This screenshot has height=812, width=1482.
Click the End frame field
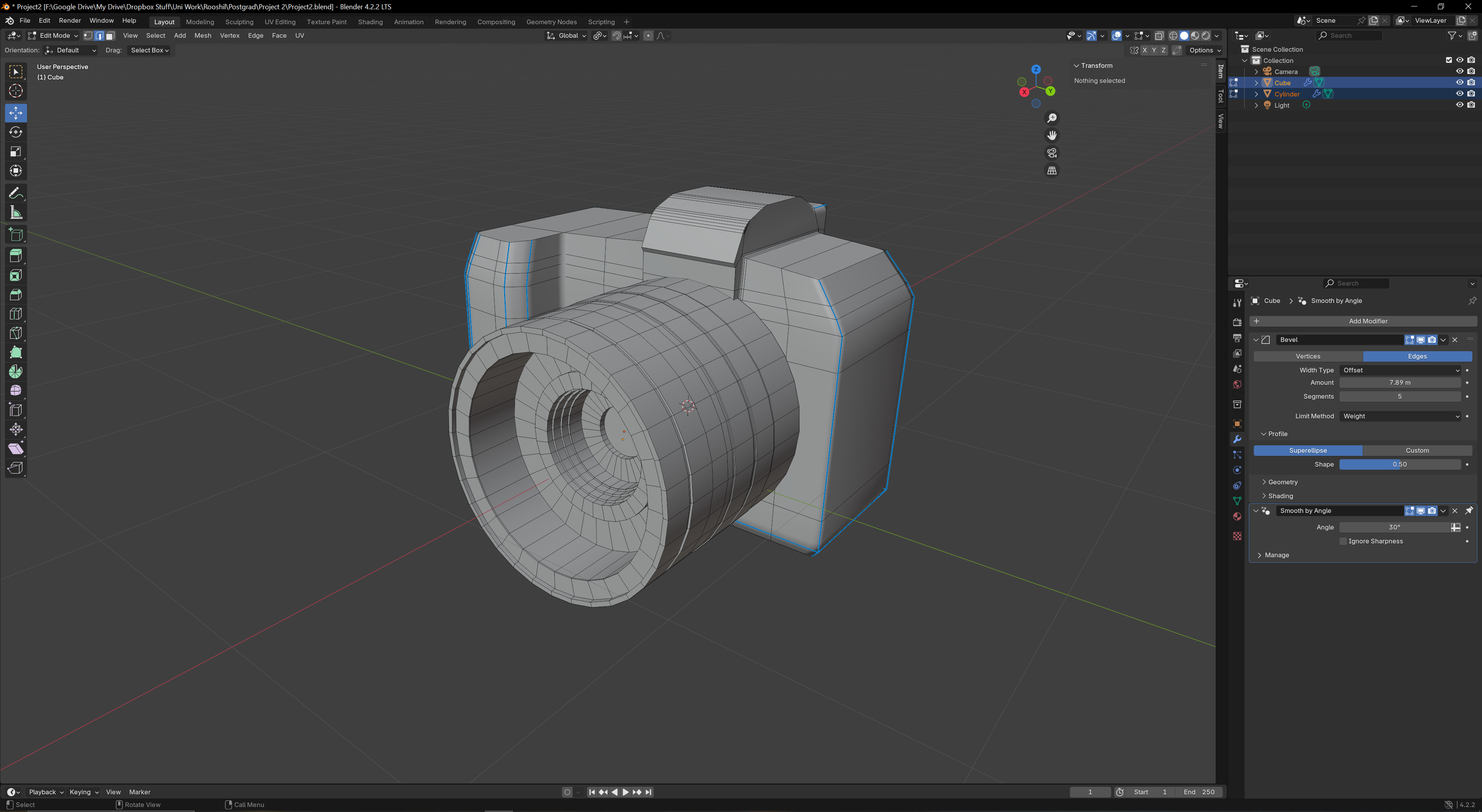point(1199,792)
